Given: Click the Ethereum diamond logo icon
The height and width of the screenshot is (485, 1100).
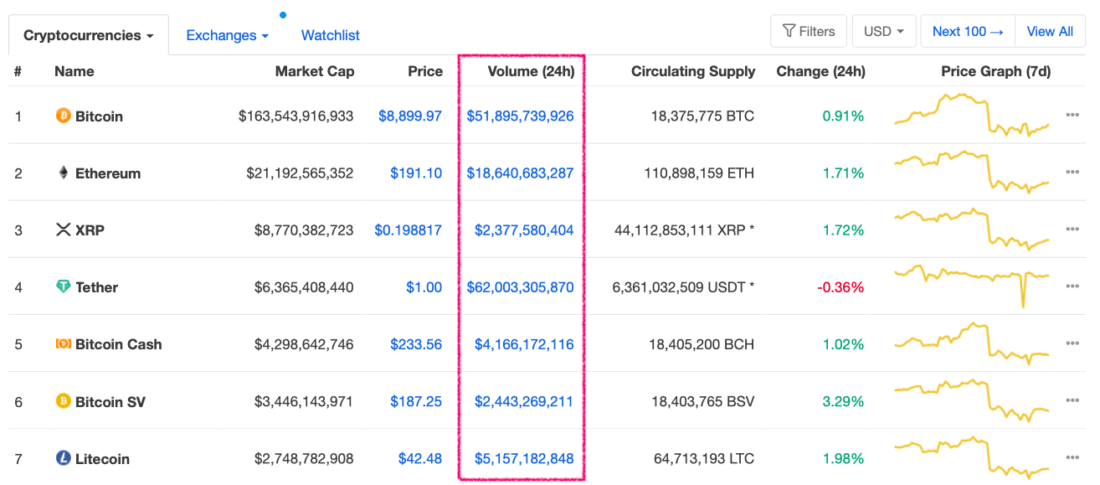Looking at the screenshot, I should point(63,173).
